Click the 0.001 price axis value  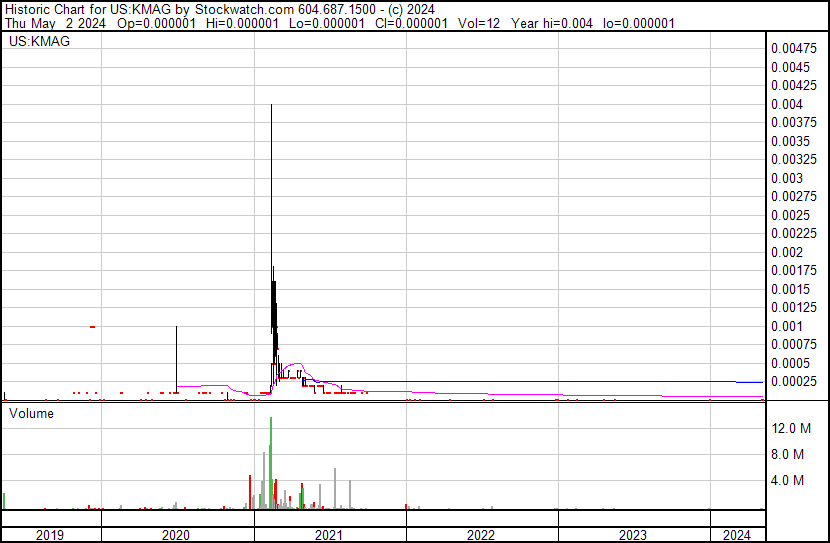click(787, 327)
